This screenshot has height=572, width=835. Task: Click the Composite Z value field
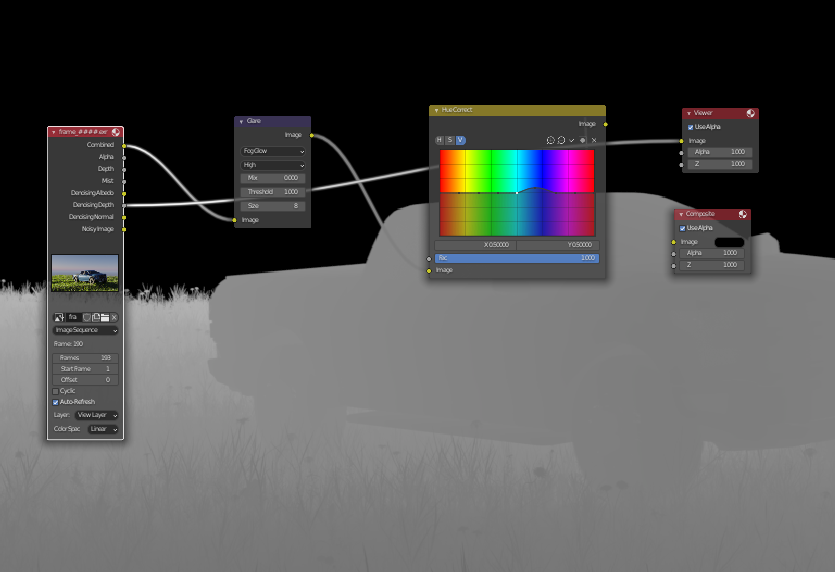point(711,265)
